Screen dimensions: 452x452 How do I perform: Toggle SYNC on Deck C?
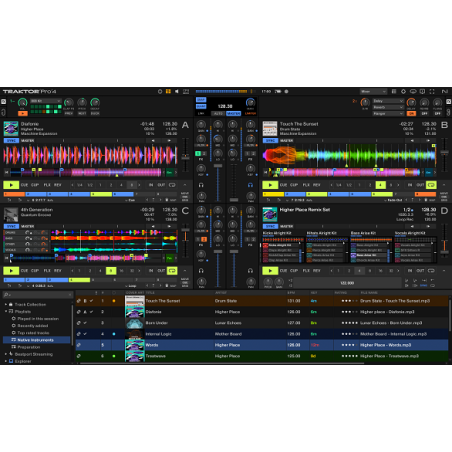coord(11,226)
